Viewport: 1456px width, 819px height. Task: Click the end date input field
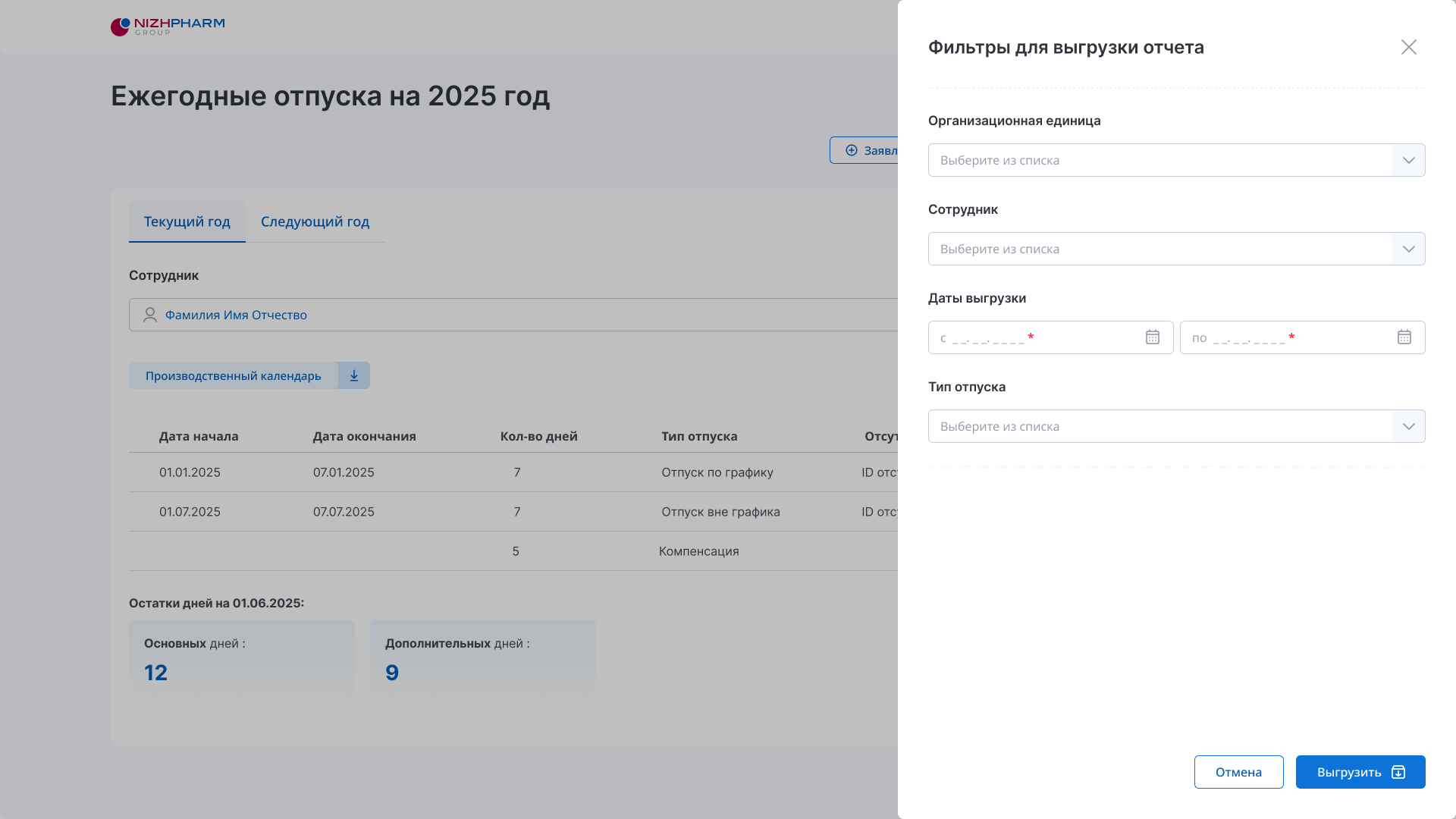click(1289, 337)
